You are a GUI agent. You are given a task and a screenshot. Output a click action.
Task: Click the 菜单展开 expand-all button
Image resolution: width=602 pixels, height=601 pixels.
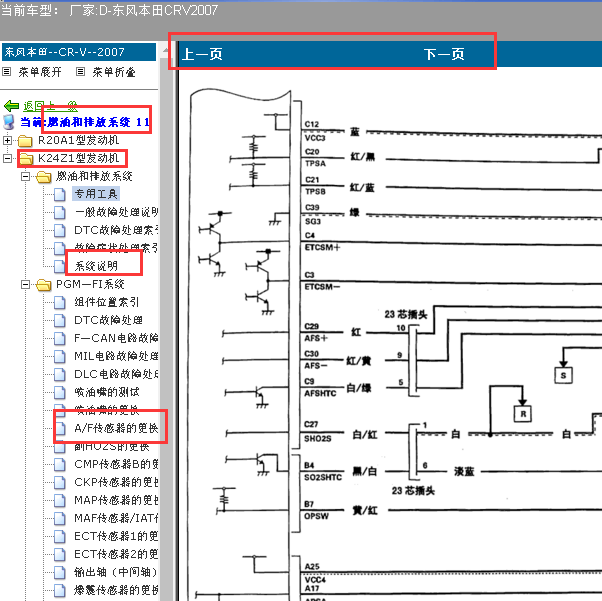[x=40, y=72]
